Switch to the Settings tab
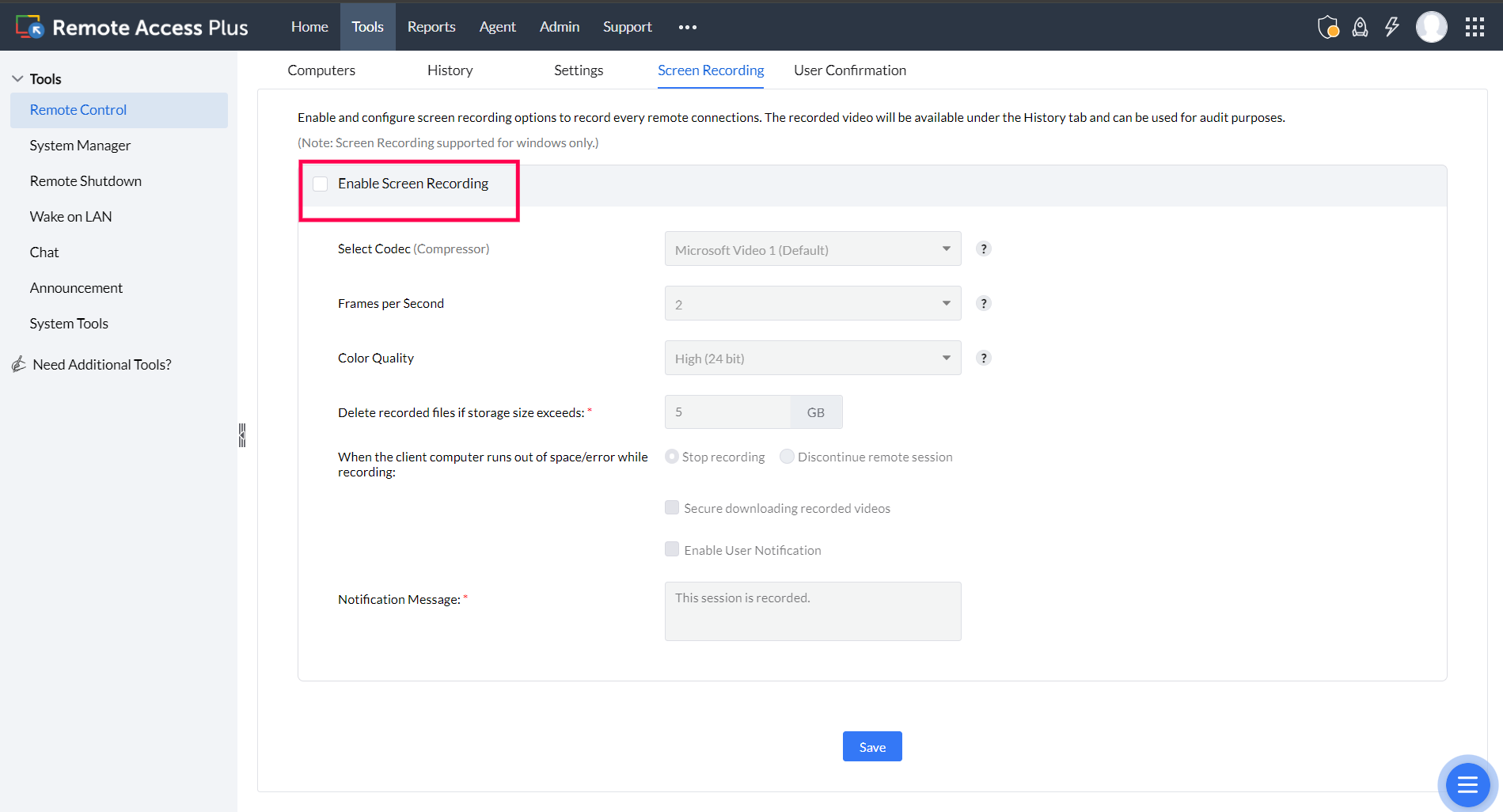The height and width of the screenshot is (812, 1503). (579, 70)
